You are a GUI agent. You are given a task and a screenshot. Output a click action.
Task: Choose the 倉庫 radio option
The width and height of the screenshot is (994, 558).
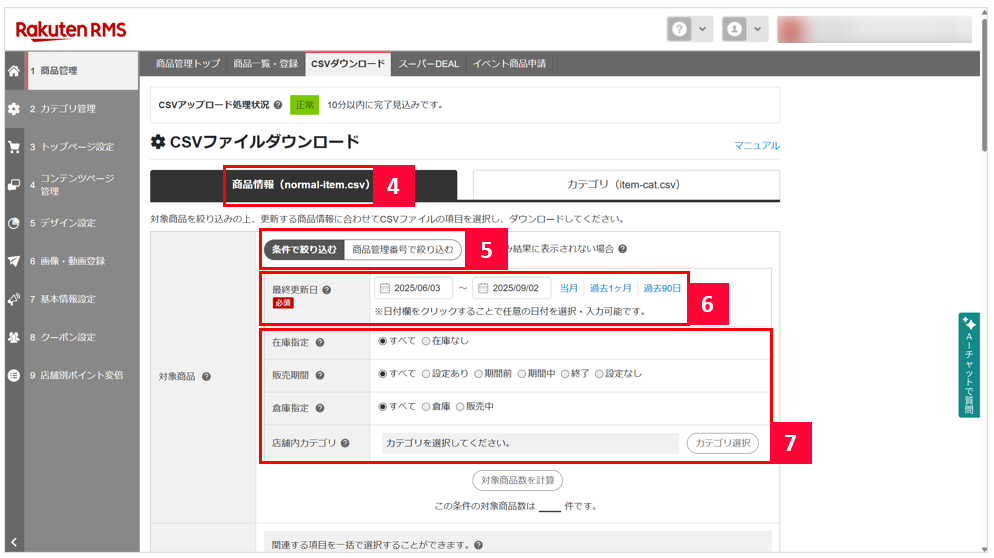[x=426, y=407]
